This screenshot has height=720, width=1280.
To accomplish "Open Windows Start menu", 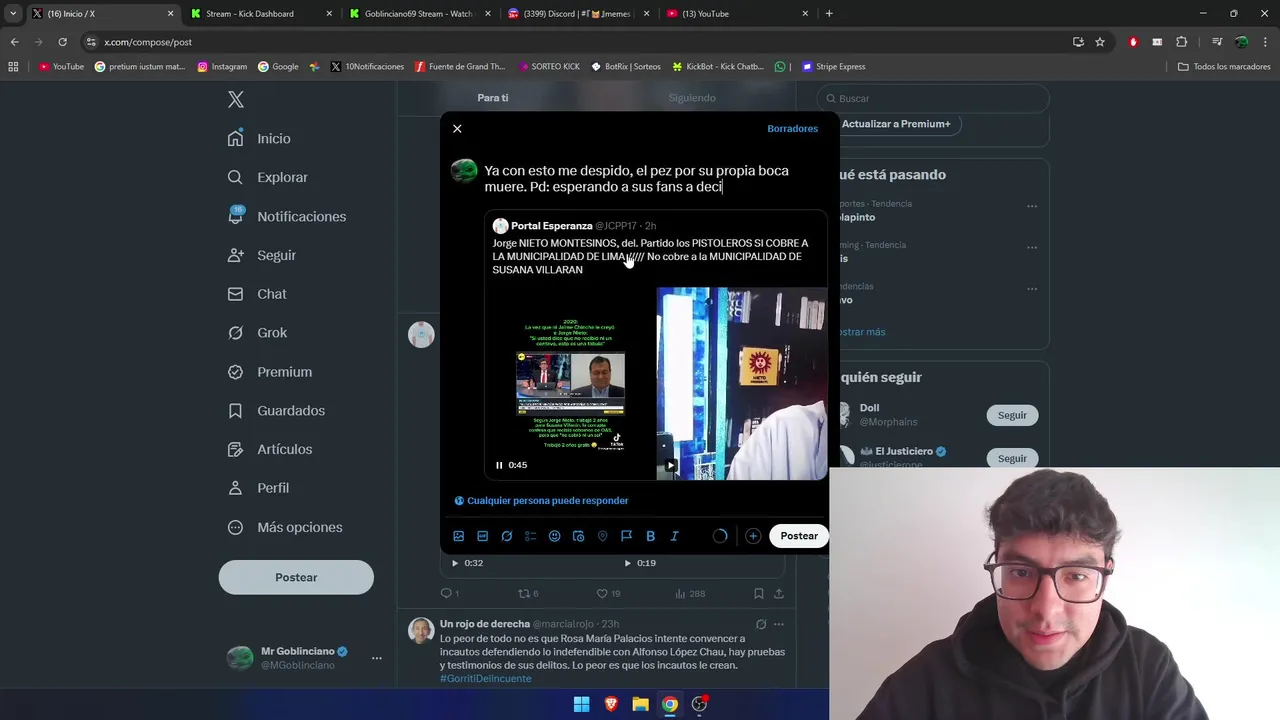I will 581,704.
